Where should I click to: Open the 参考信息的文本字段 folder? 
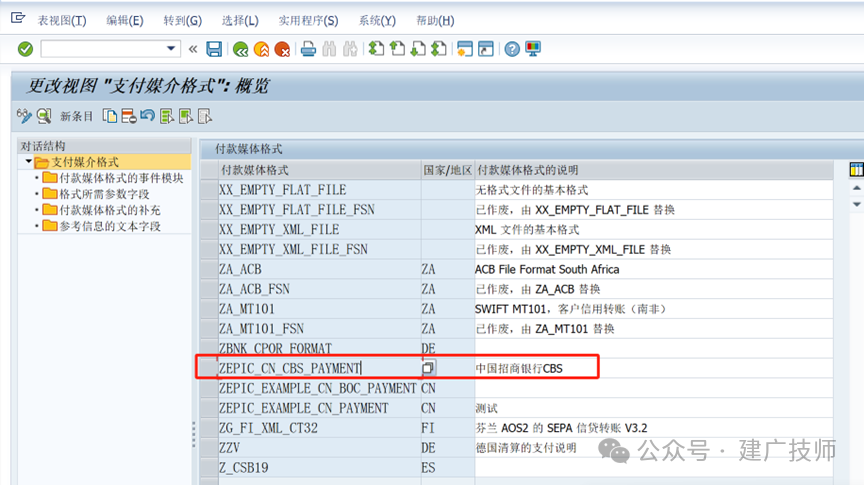click(x=102, y=225)
